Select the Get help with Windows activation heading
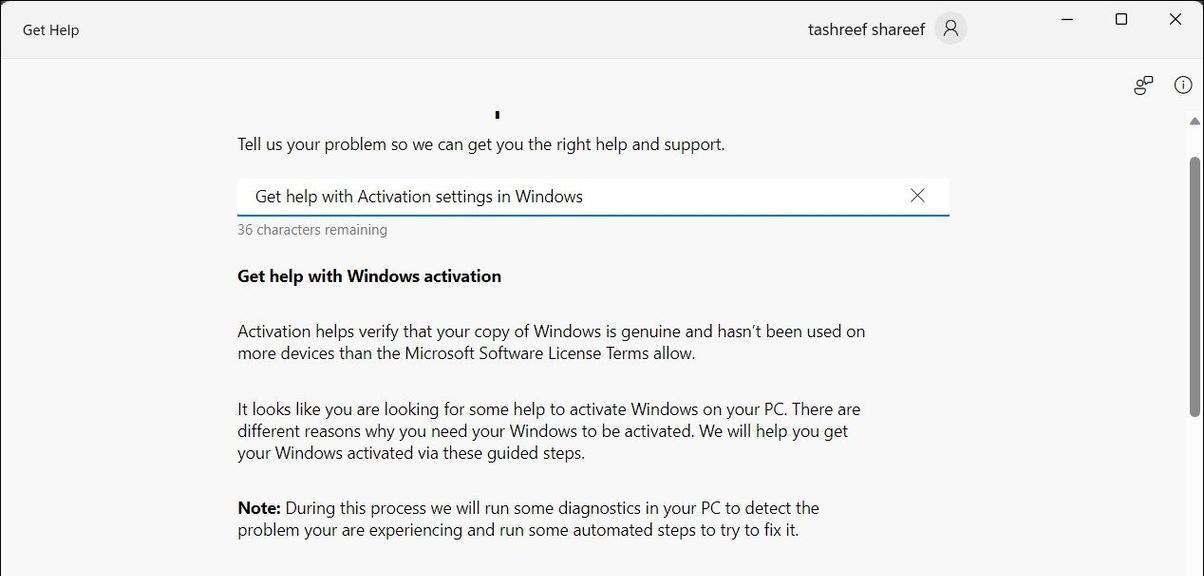 (x=369, y=276)
